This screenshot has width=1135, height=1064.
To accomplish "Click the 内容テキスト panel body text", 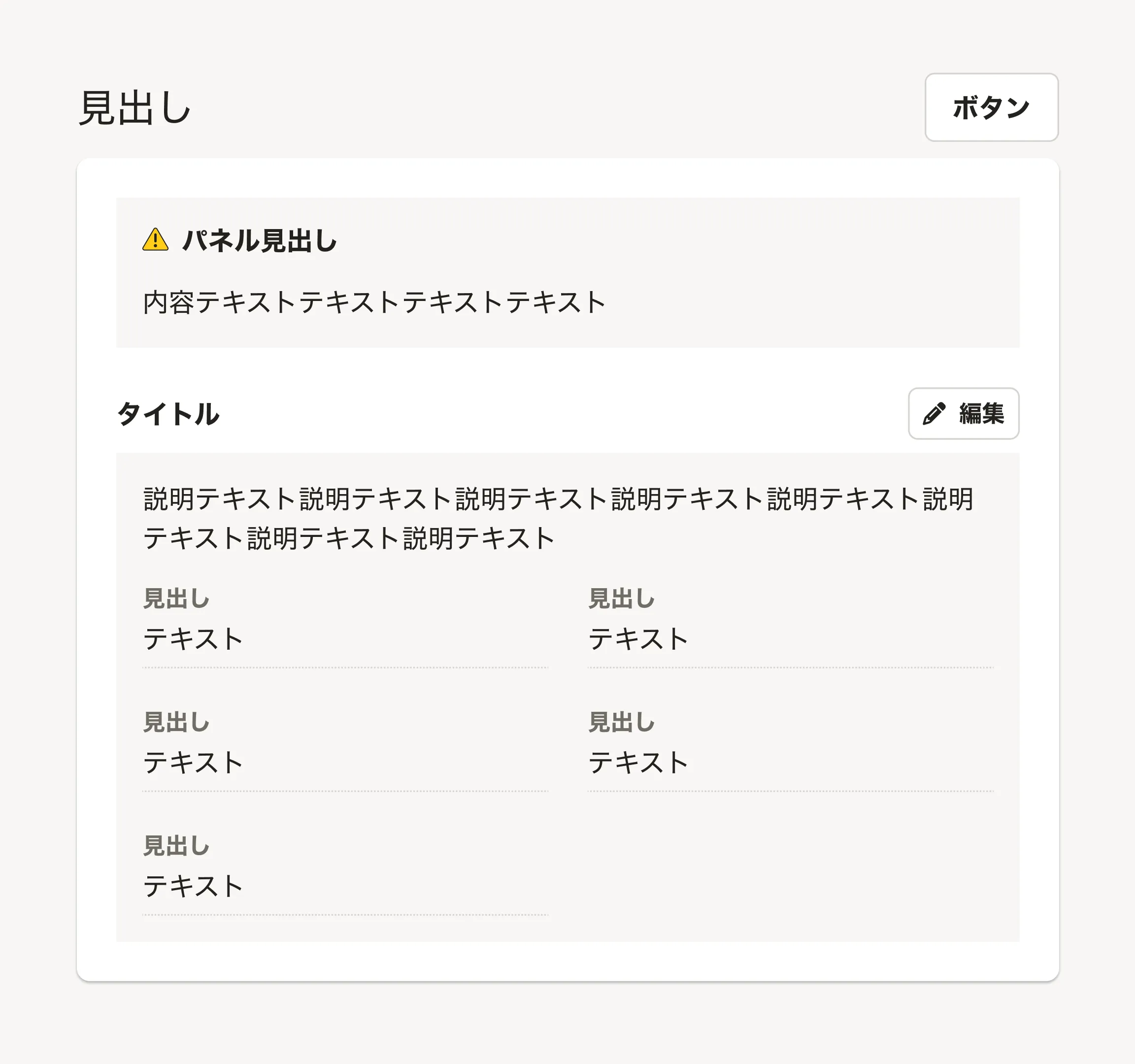I will click(x=374, y=302).
